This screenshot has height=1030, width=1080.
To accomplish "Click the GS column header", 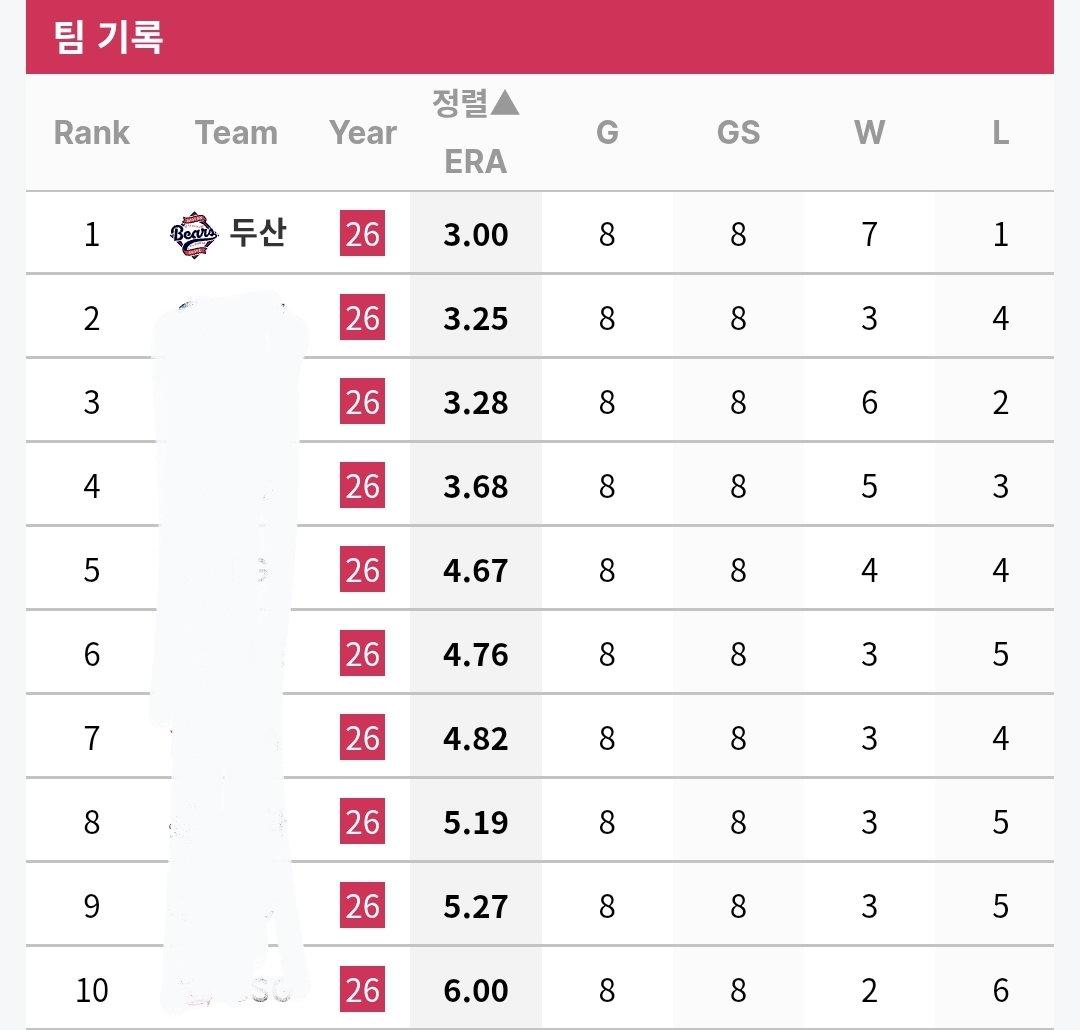I will point(738,132).
